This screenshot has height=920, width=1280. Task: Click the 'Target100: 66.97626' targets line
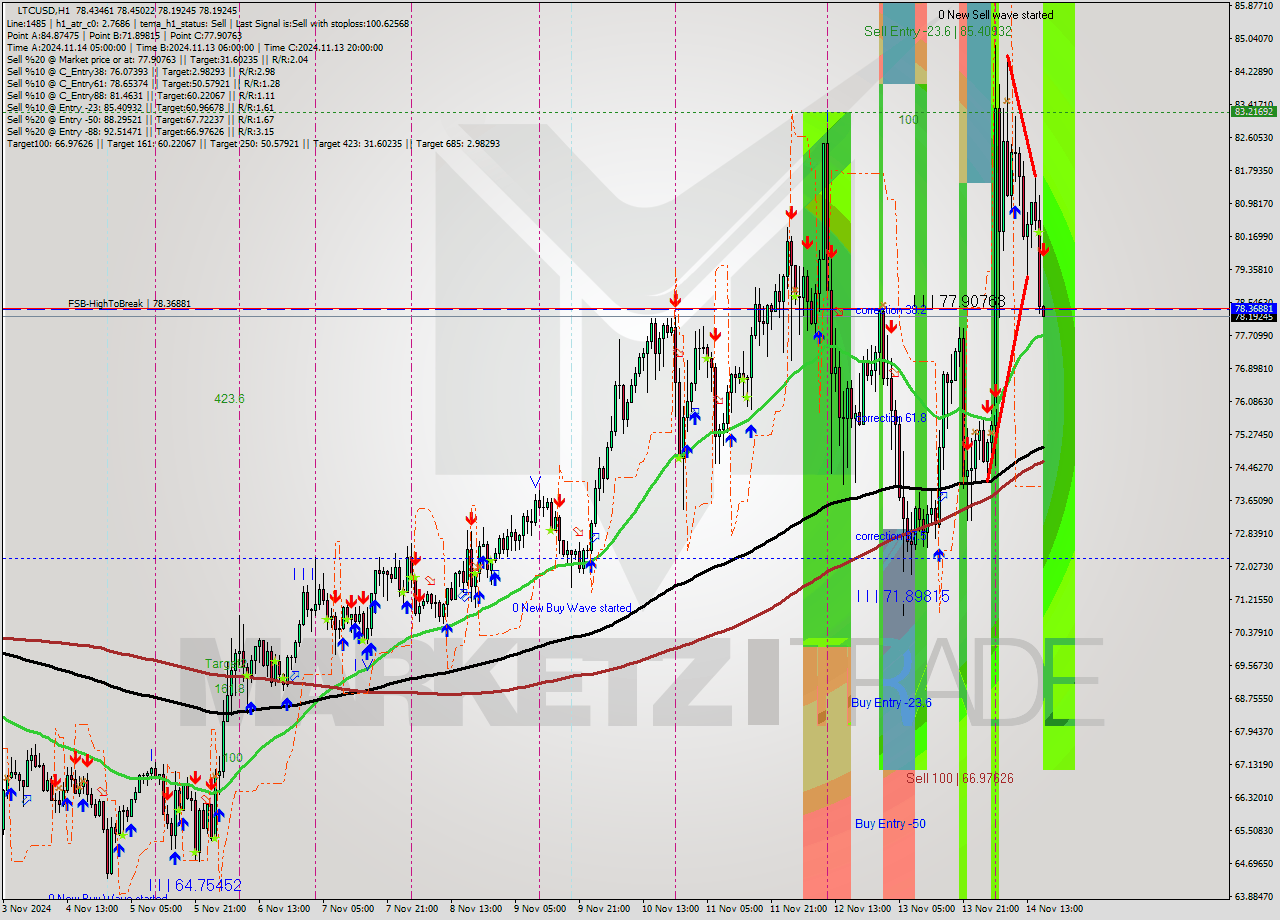(253, 143)
